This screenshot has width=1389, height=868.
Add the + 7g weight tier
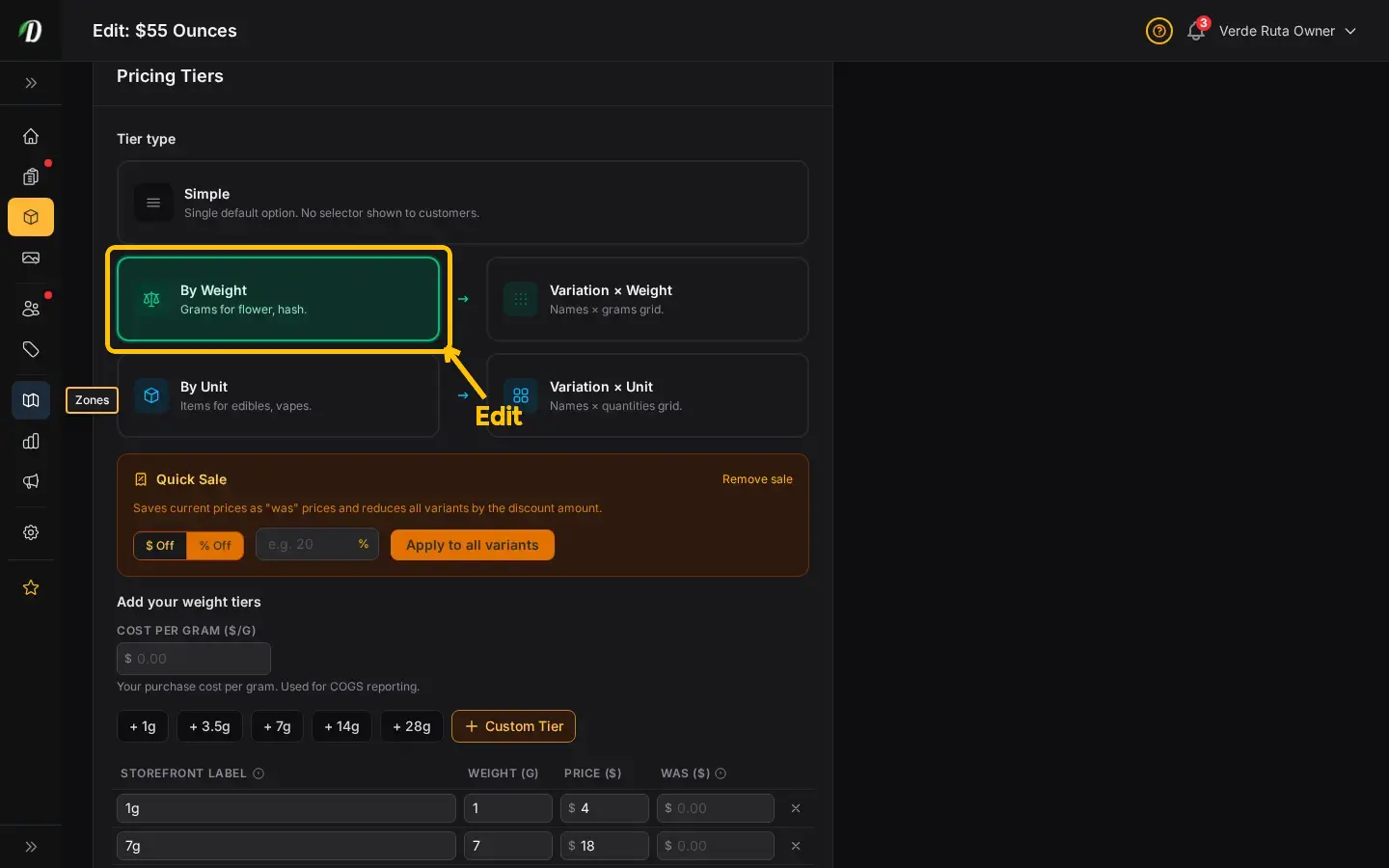[277, 726]
